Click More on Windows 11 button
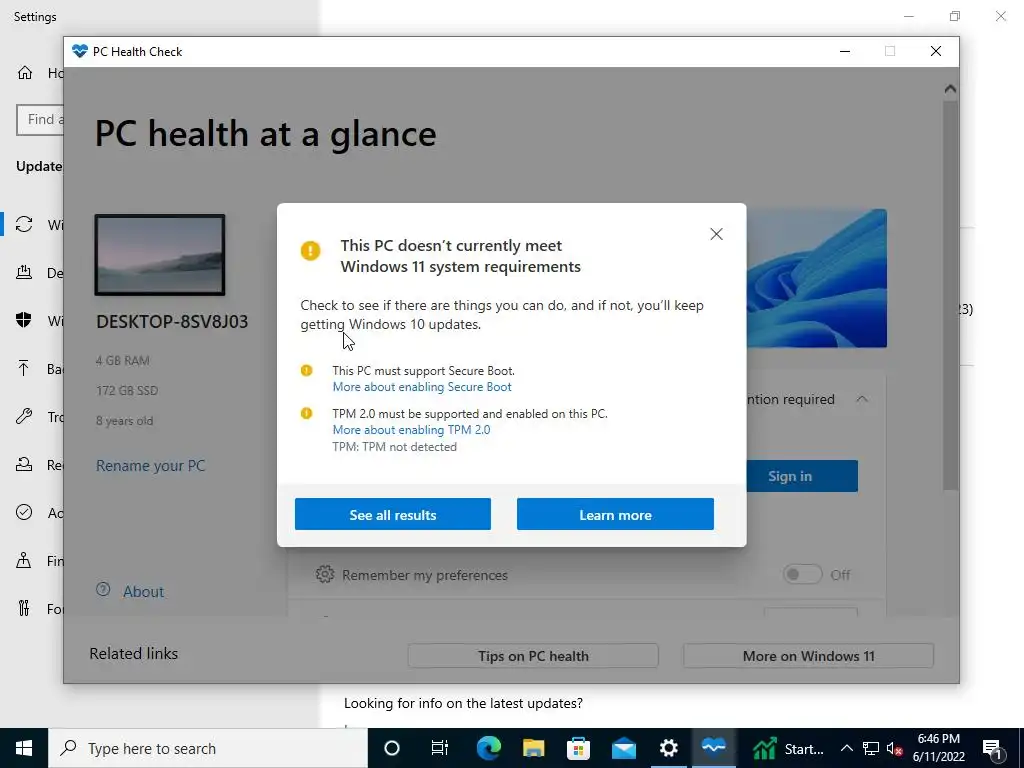 tap(808, 656)
